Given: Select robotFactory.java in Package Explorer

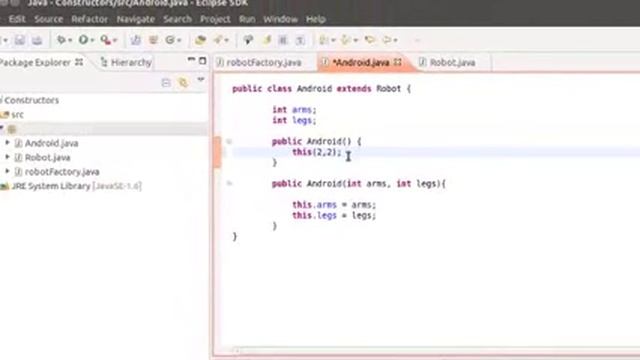Looking at the screenshot, I should pyautogui.click(x=62, y=172).
